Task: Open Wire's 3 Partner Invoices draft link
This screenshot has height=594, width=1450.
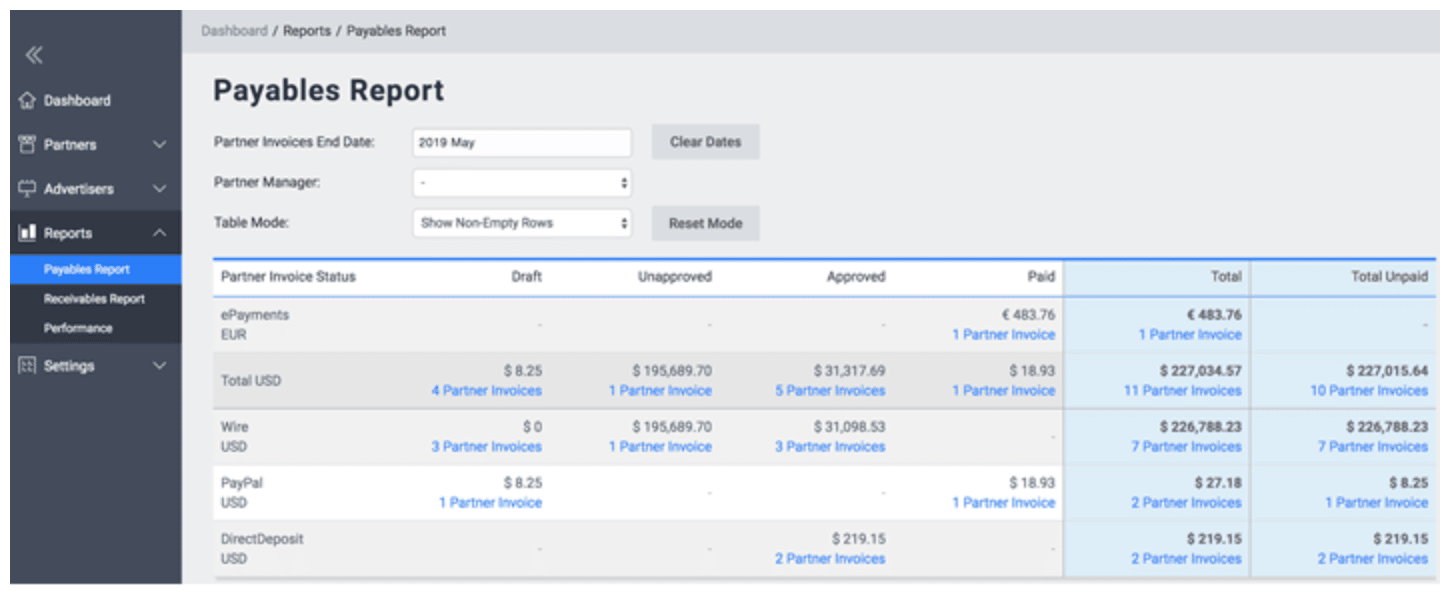Action: tap(486, 447)
